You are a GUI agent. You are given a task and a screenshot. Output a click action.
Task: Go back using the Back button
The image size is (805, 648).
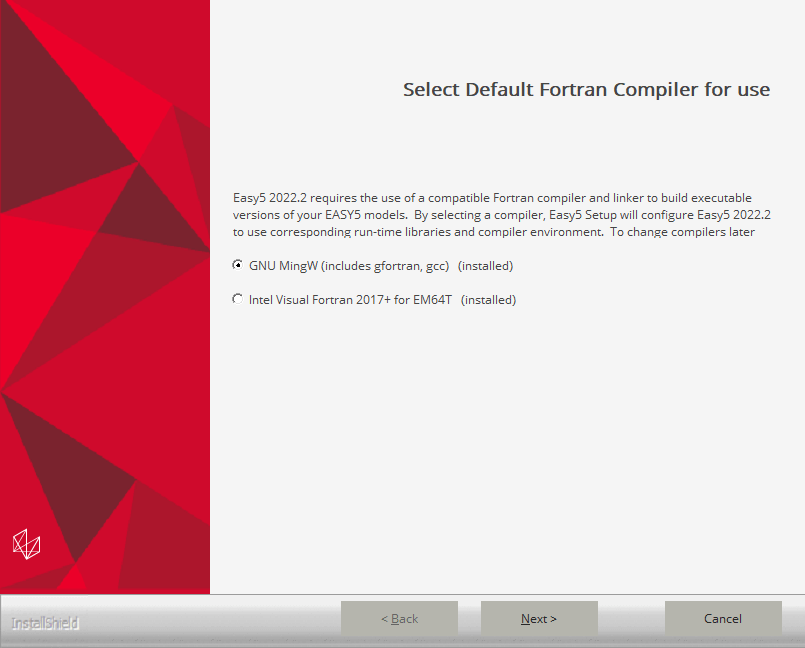(399, 619)
